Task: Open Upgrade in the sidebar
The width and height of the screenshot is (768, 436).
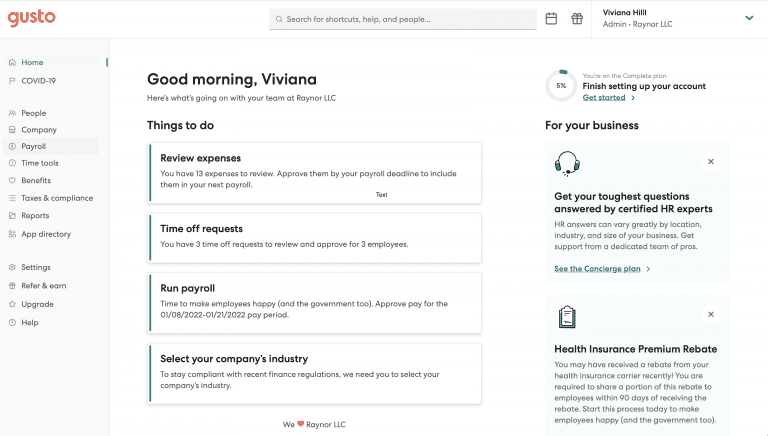Action: click(37, 304)
